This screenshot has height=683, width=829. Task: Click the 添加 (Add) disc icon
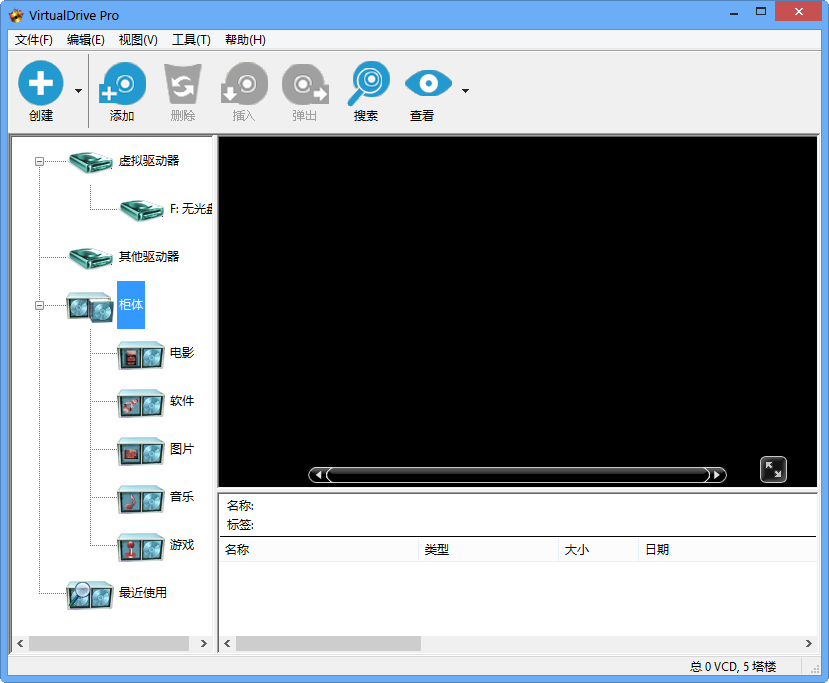coord(122,82)
